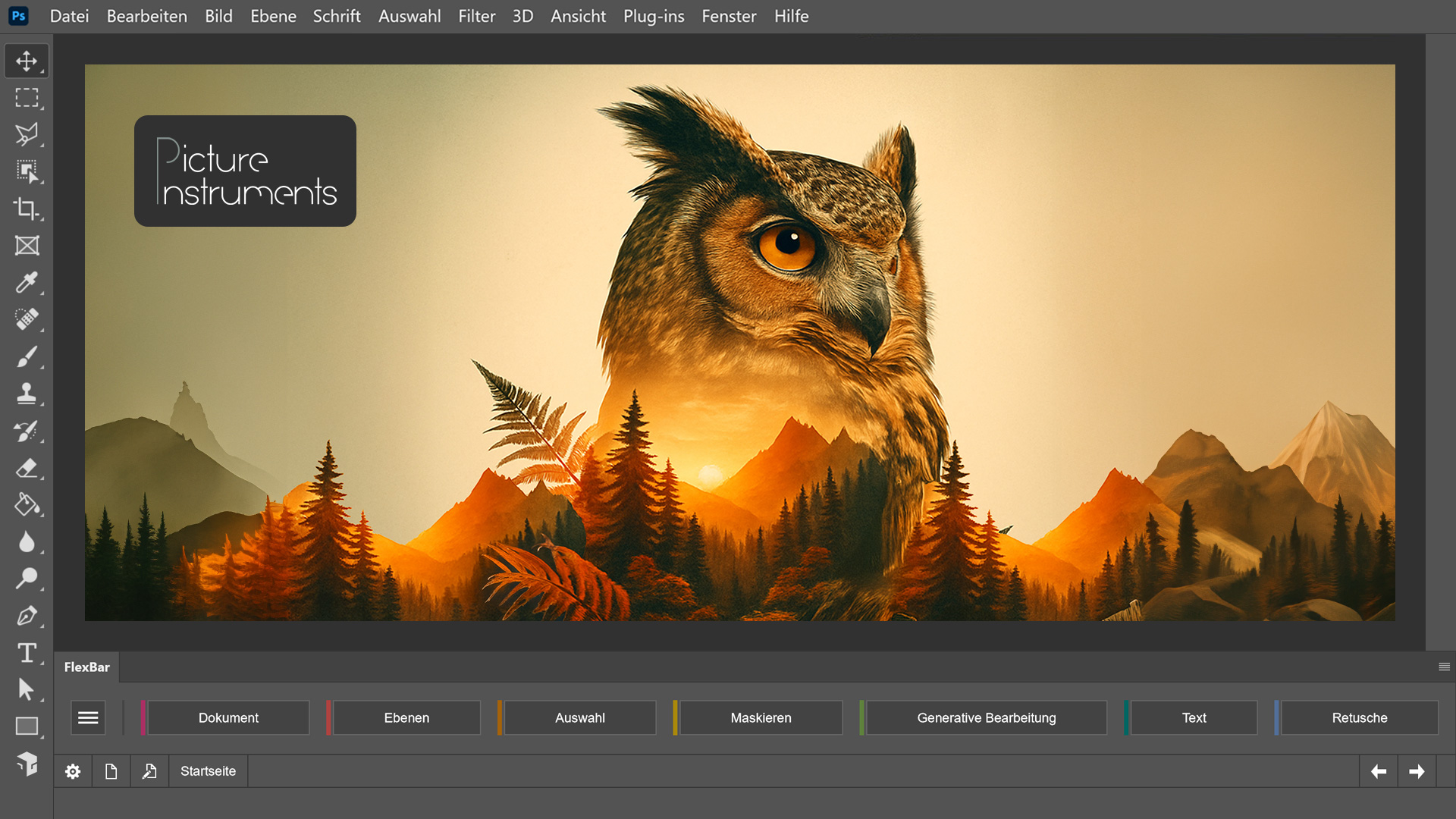1456x819 pixels.
Task: Open FlexBar panel options menu
Action: click(x=1444, y=667)
